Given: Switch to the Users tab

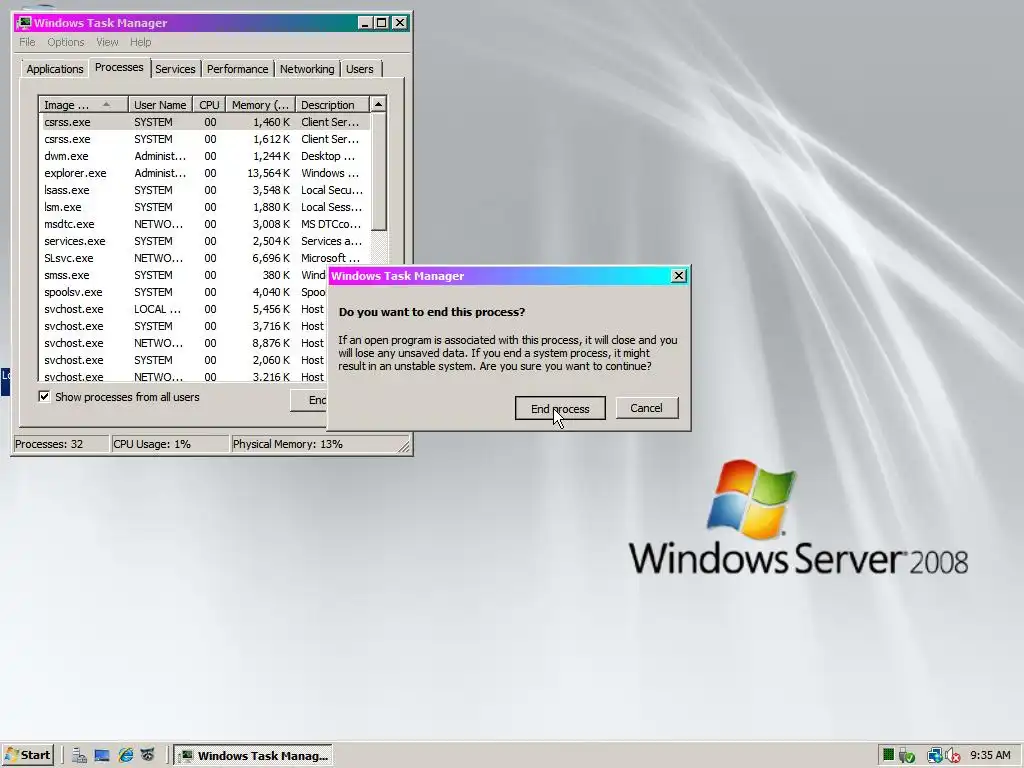Looking at the screenshot, I should point(360,69).
